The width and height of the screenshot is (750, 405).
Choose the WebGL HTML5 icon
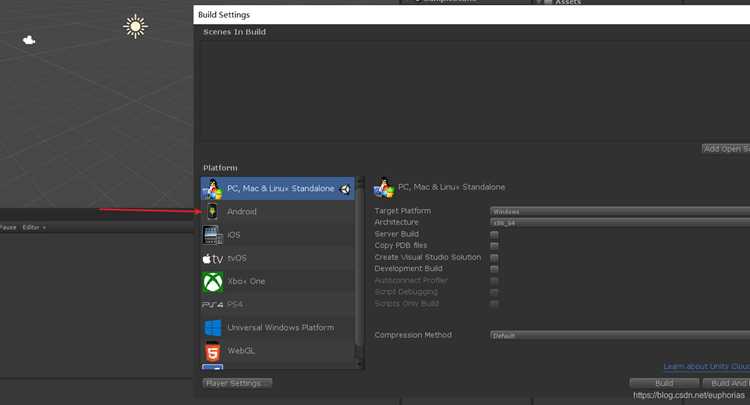[x=212, y=351]
